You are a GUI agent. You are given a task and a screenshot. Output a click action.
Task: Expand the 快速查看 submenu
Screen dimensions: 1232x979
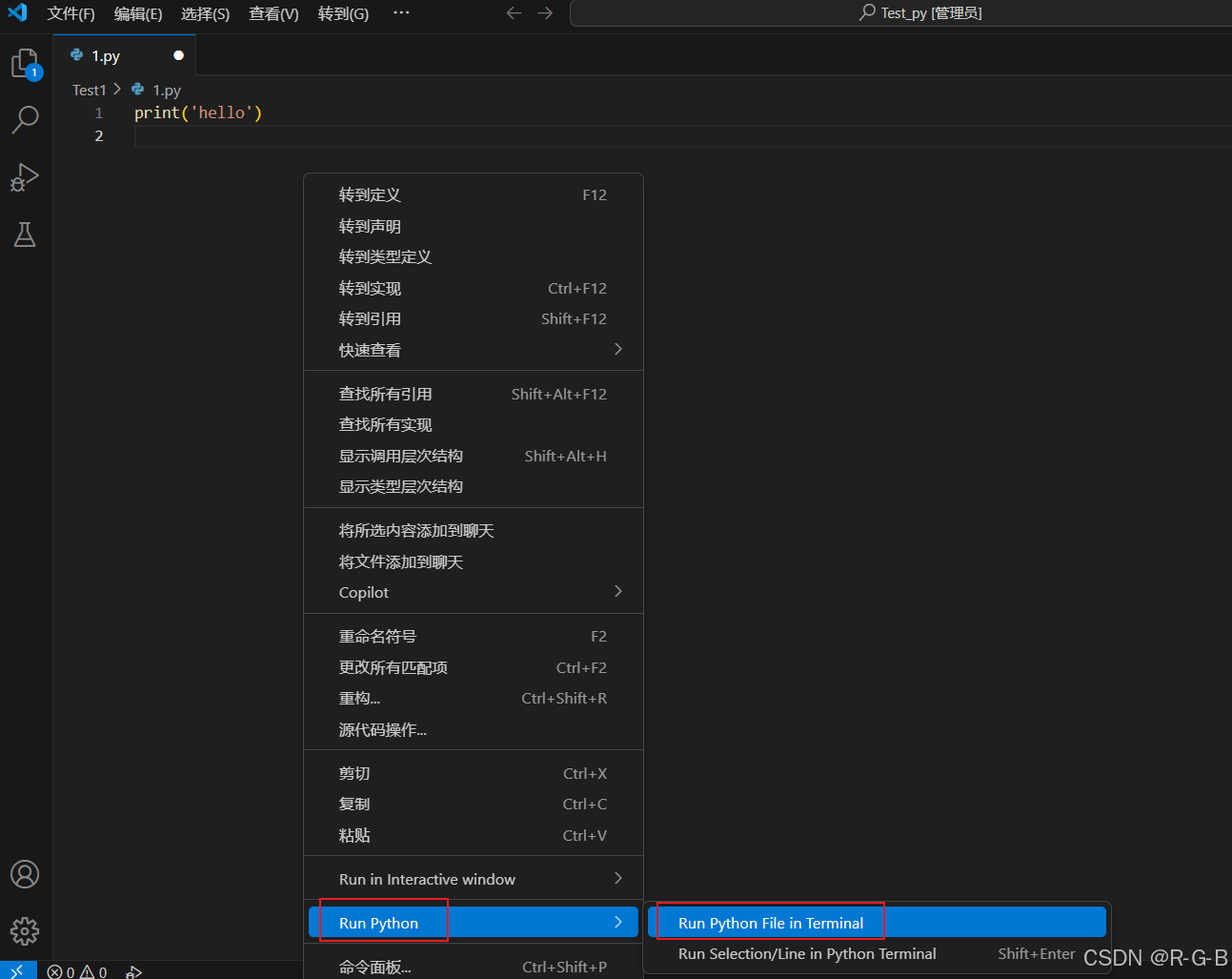(474, 350)
